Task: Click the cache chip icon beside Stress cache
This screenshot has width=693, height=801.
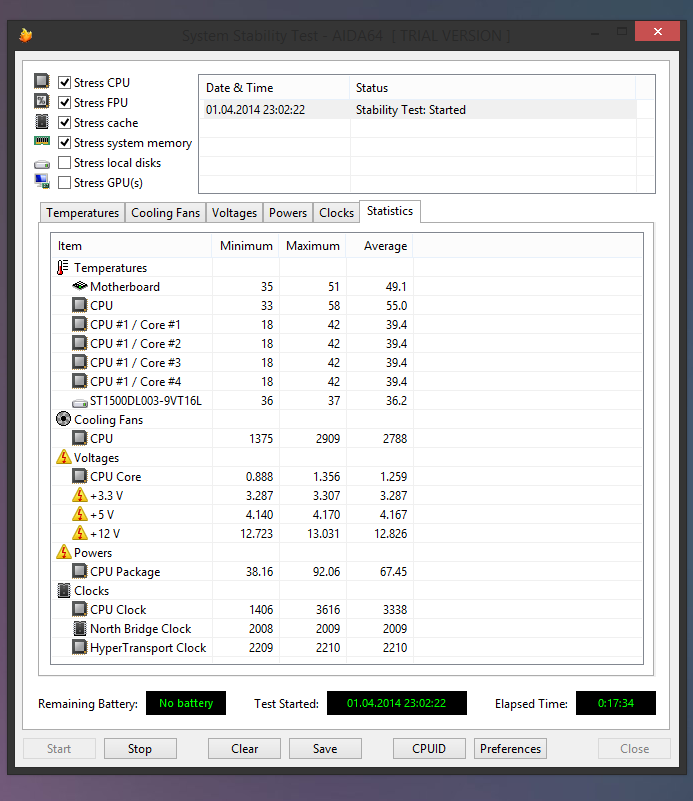Action: click(x=42, y=122)
